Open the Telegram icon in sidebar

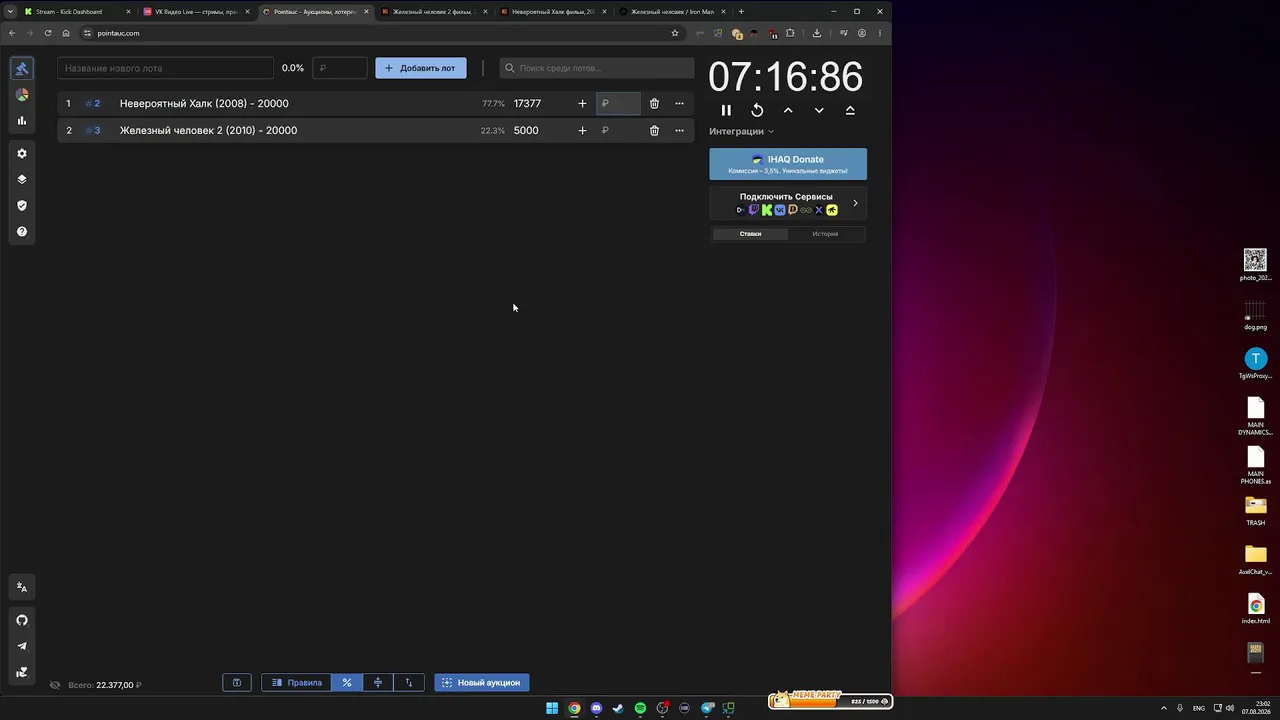click(22, 646)
